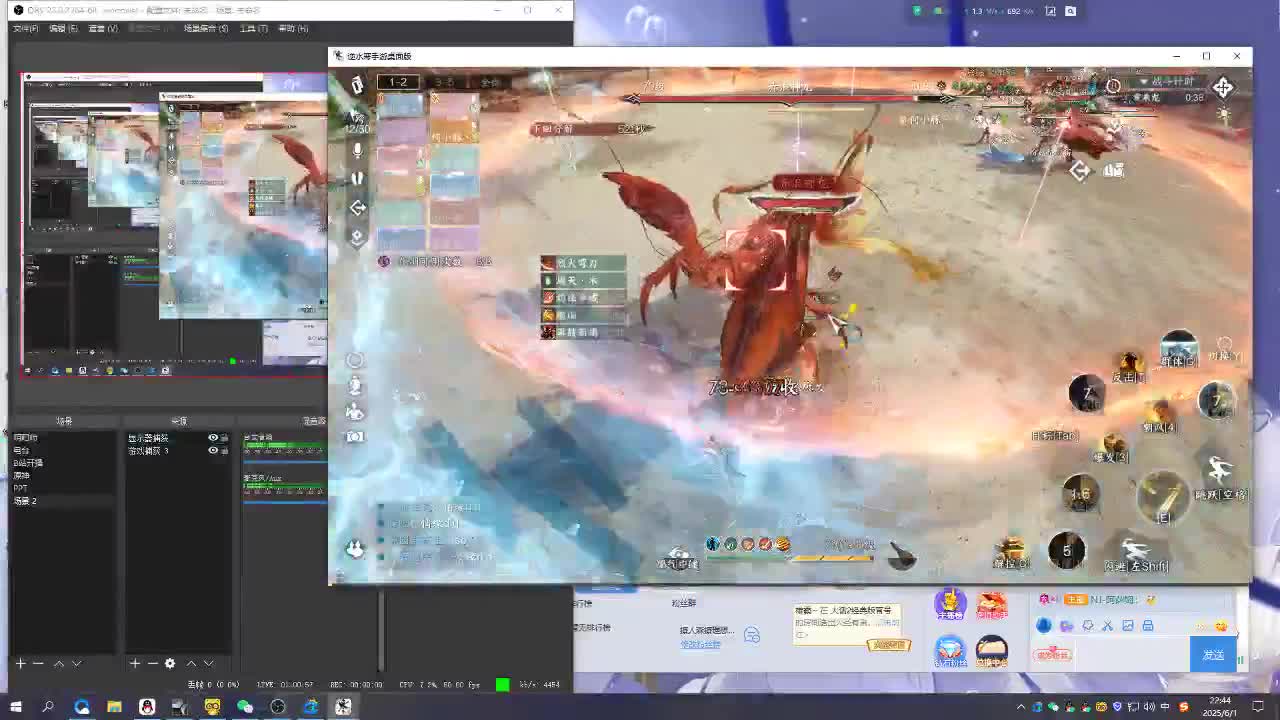This screenshot has width=1280, height=720.
Task: Select scene PPT in OBS
Action: pos(63,488)
